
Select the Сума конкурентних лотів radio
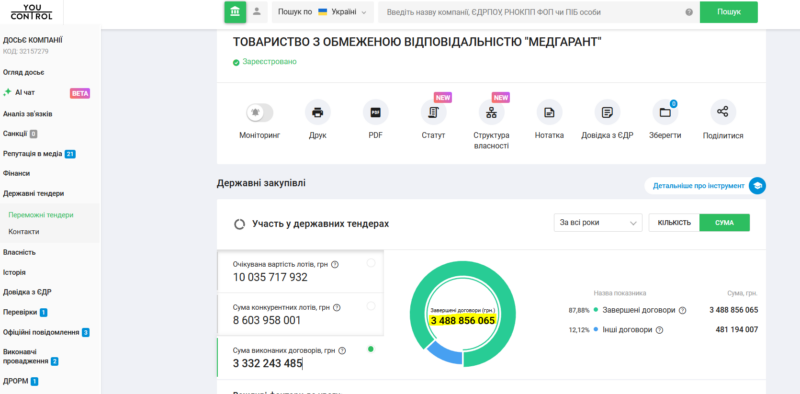(371, 306)
